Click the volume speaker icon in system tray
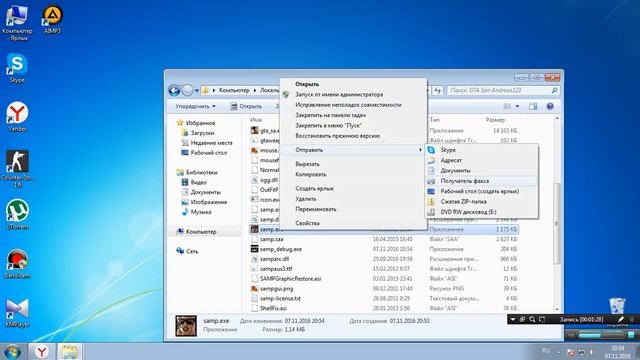640x360 pixels. point(592,352)
